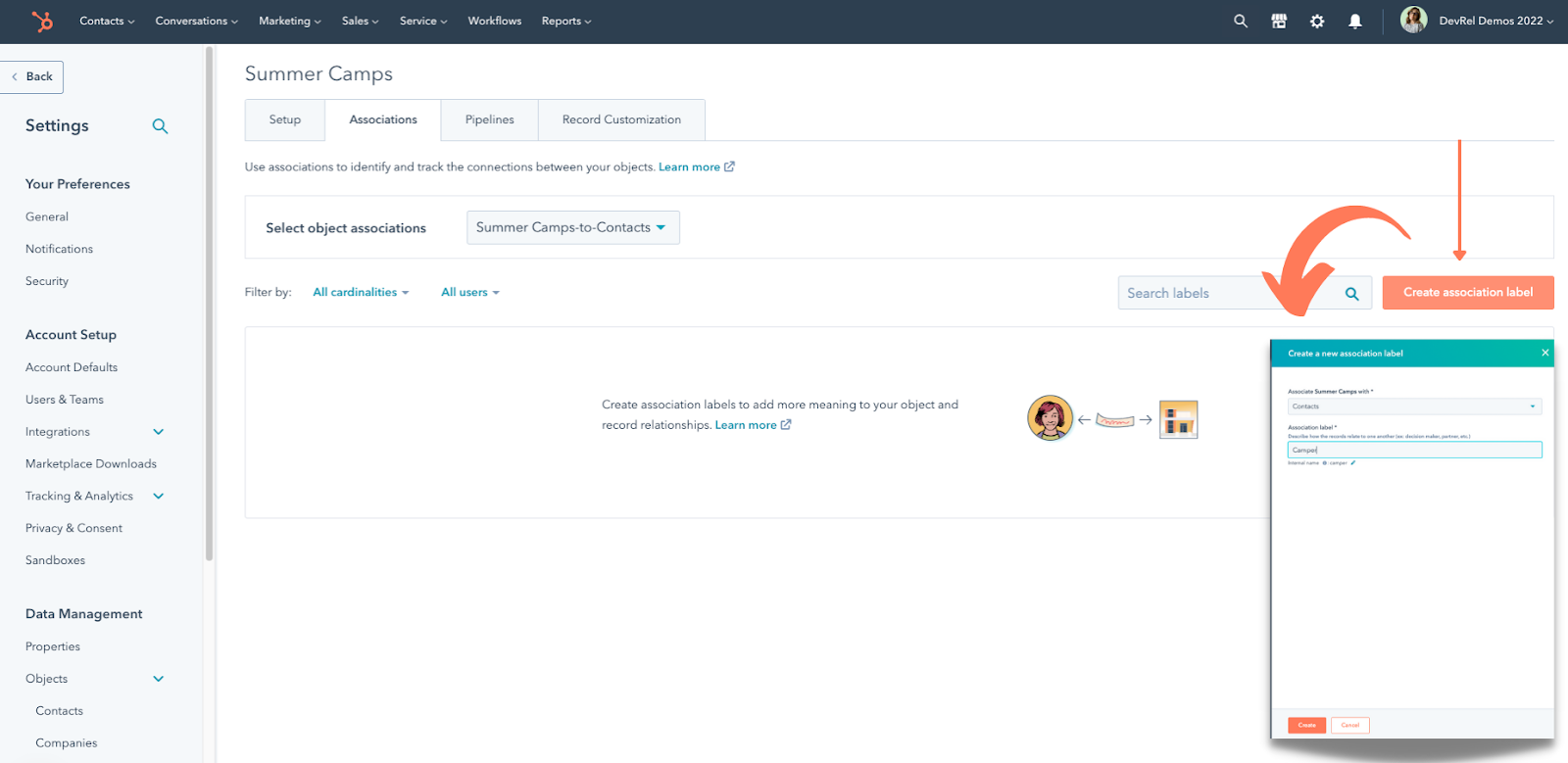The width and height of the screenshot is (1568, 763).
Task: Switch to the Pipelines tab
Action: (489, 119)
